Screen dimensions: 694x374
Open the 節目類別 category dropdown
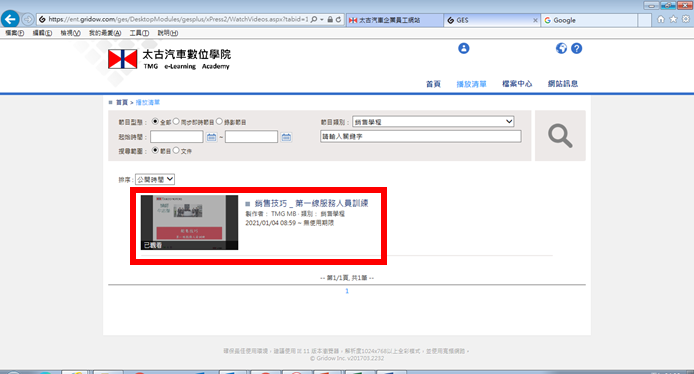click(x=433, y=122)
